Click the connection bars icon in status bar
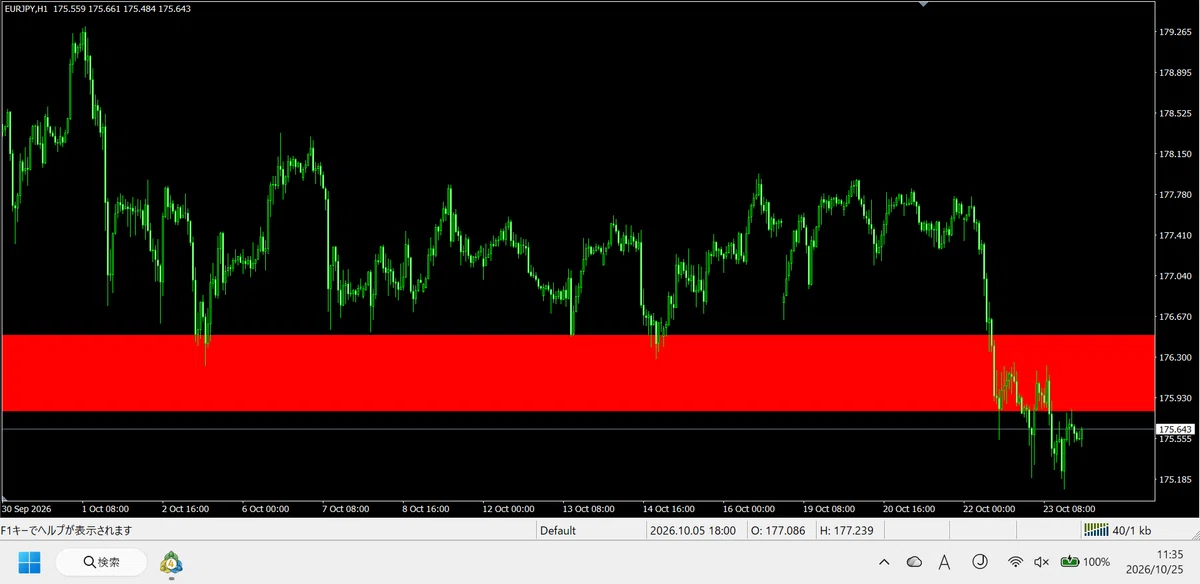 point(1096,530)
